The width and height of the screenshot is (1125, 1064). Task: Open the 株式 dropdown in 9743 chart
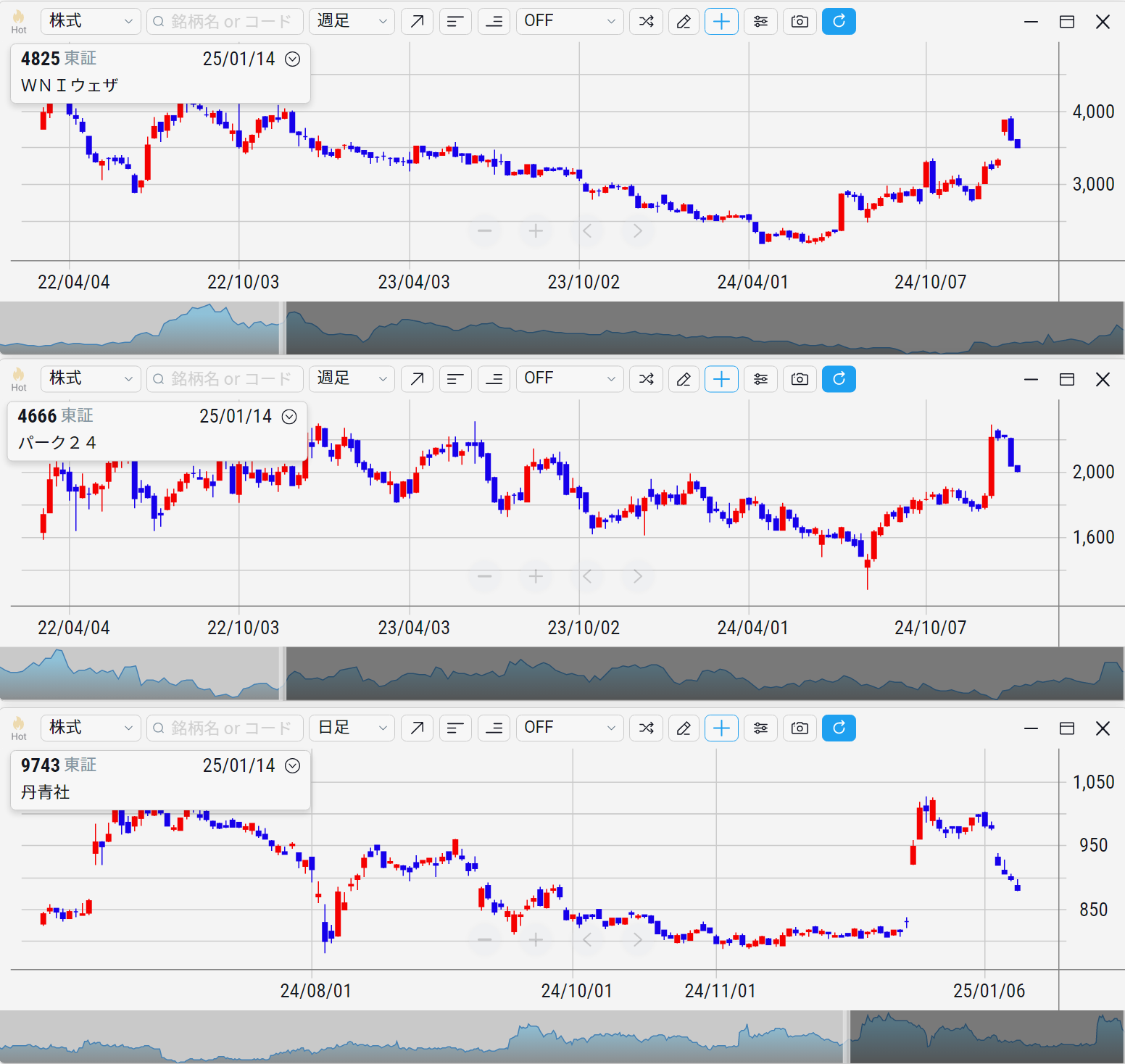(x=91, y=728)
